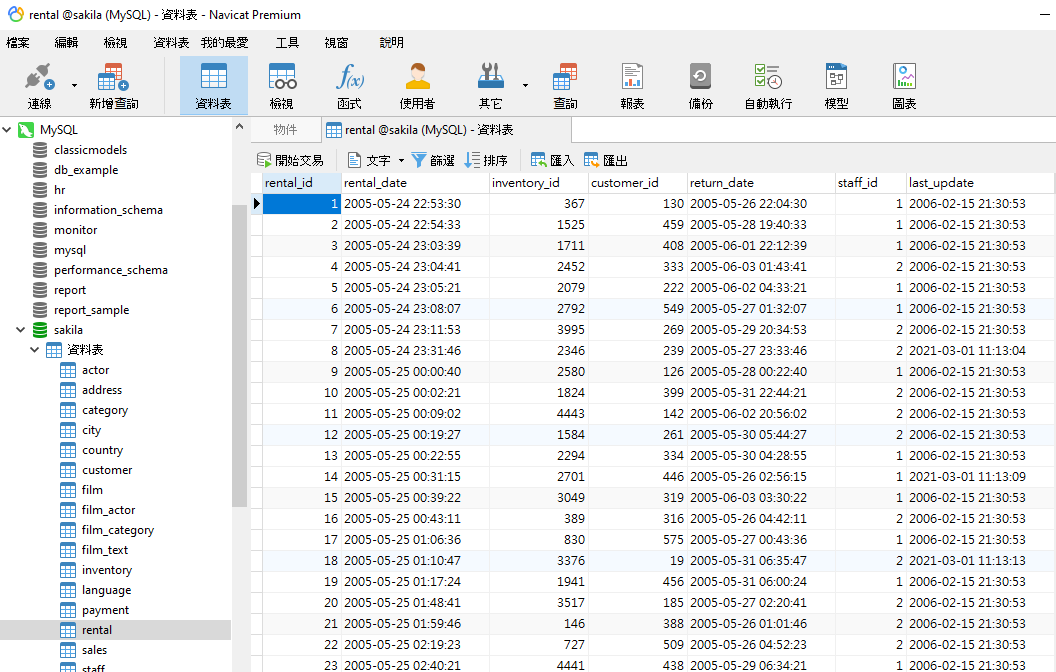
Task: Open the 查詢 query toolbar icon
Action: click(565, 85)
